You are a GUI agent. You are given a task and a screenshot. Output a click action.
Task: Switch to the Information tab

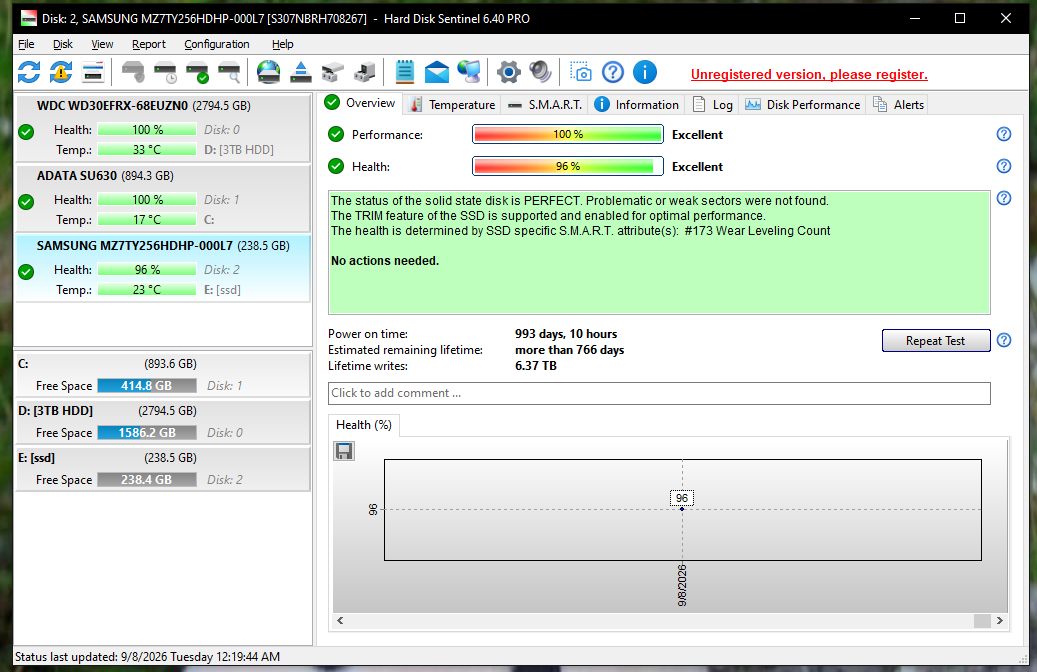636,105
